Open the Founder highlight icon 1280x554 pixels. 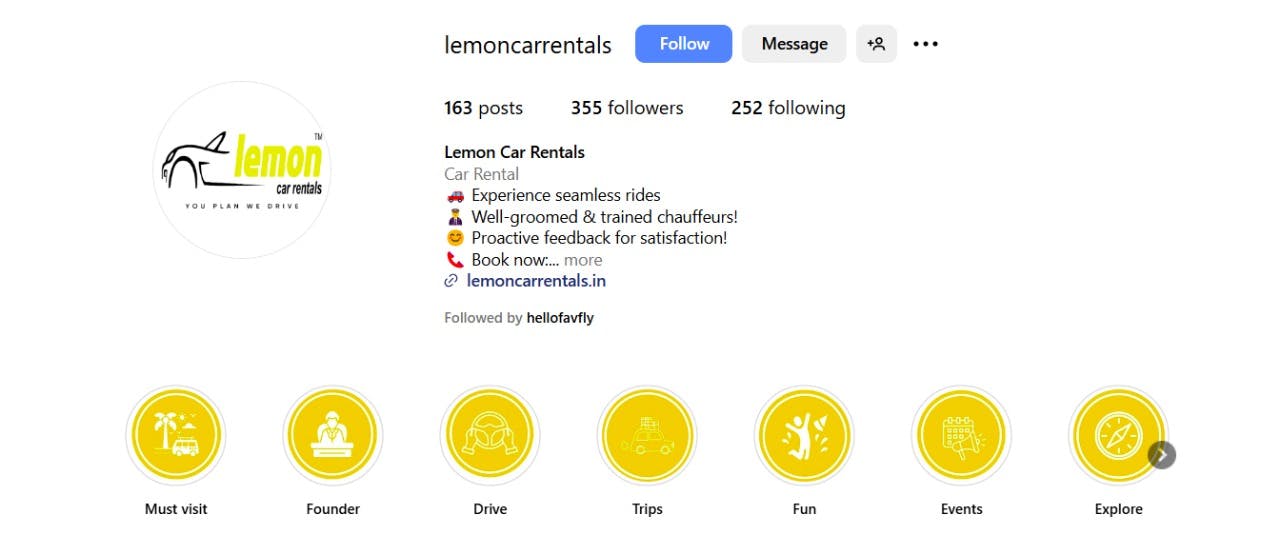pyautogui.click(x=333, y=436)
